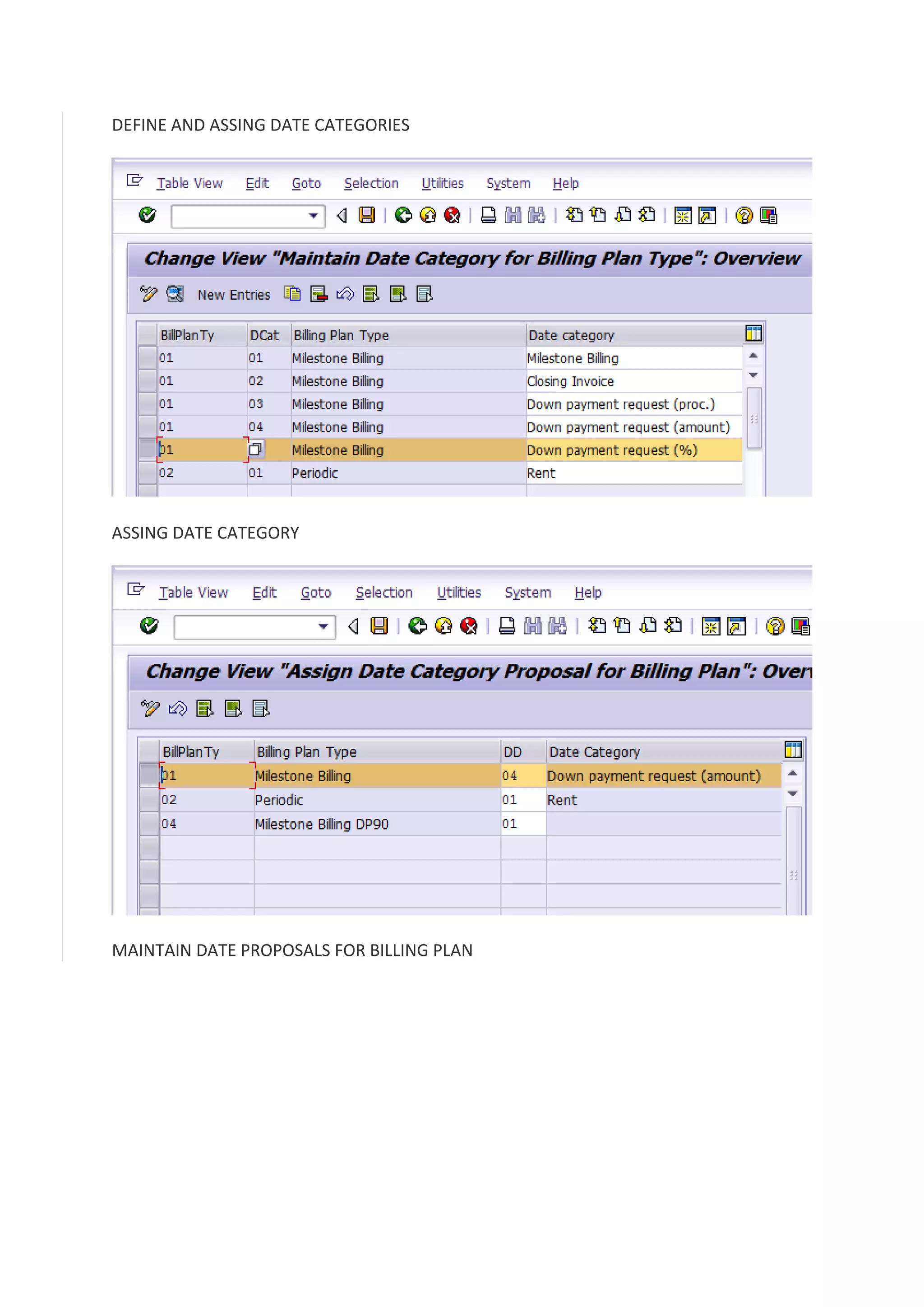Viewport: 924px width, 1307px height.
Task: Click Find binoculars icon in Maintain Date Category window
Action: (513, 215)
